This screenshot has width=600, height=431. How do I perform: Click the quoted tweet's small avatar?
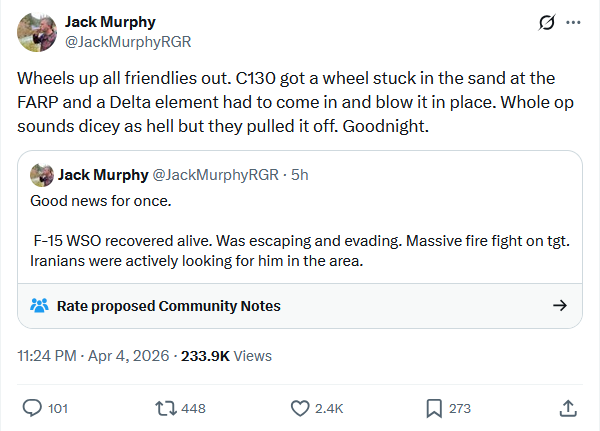point(41,175)
